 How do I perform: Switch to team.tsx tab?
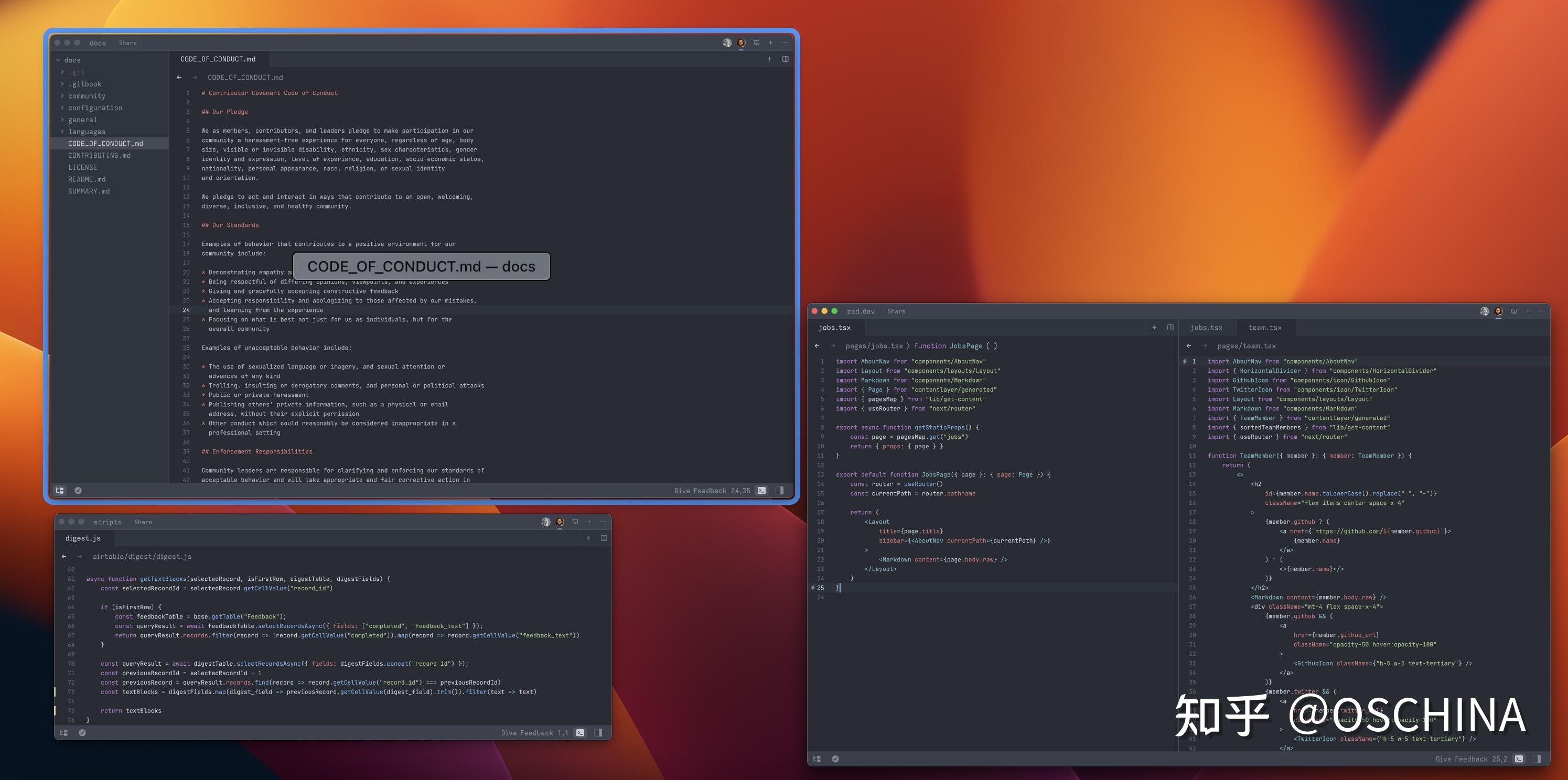click(1265, 327)
